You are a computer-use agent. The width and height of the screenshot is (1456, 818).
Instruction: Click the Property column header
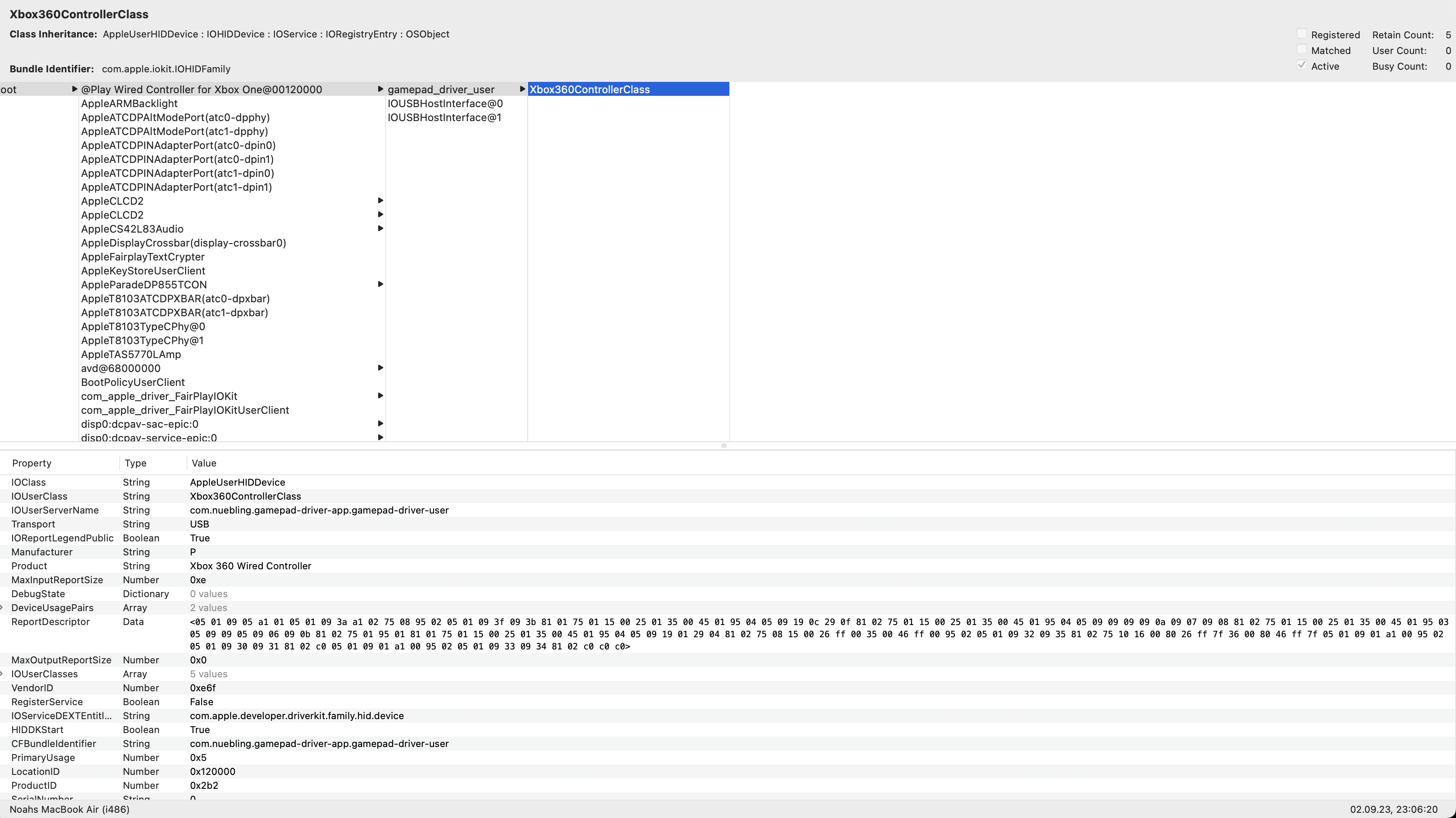click(x=32, y=463)
